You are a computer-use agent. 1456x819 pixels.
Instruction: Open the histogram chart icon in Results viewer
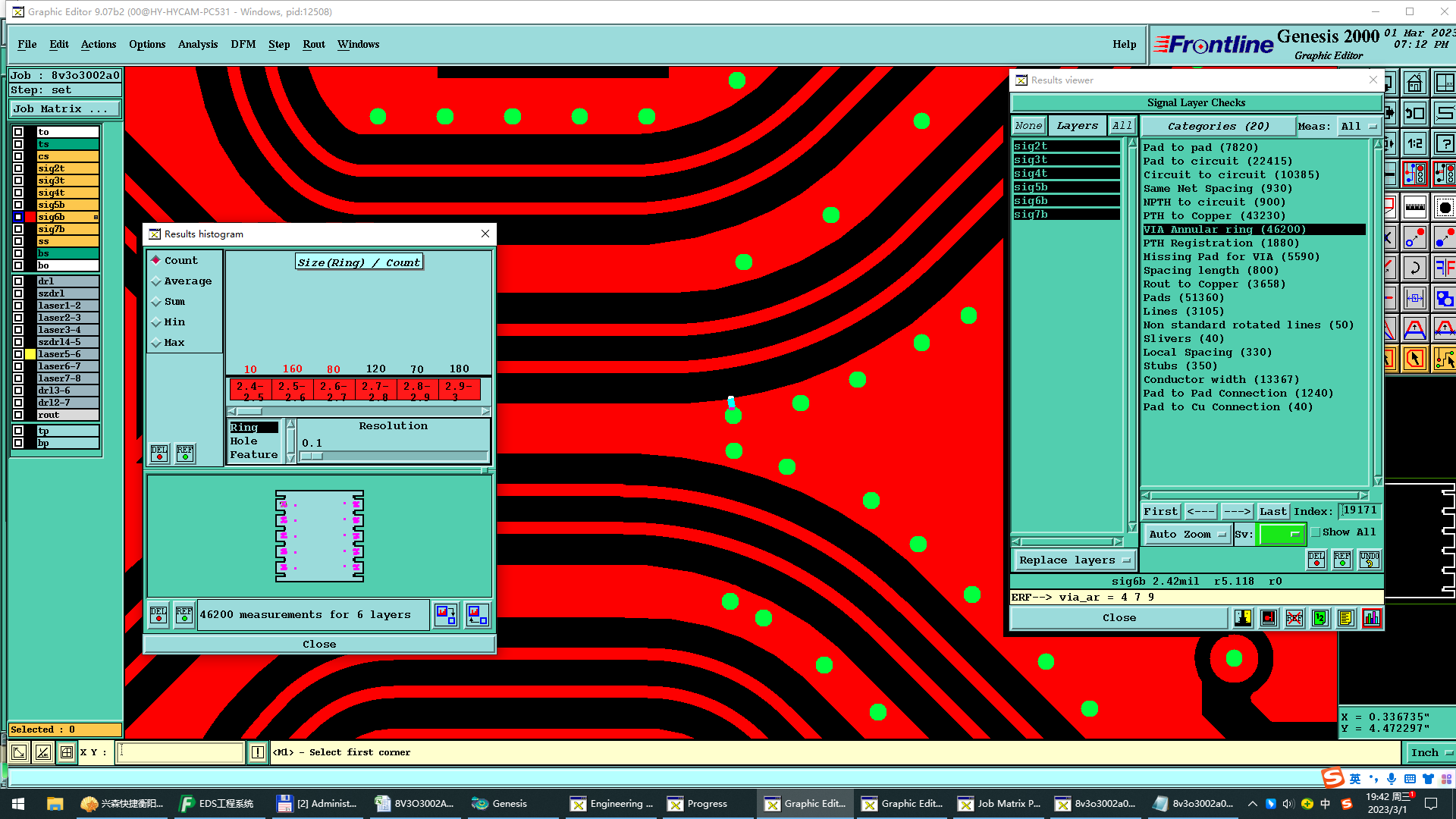[x=1371, y=619]
